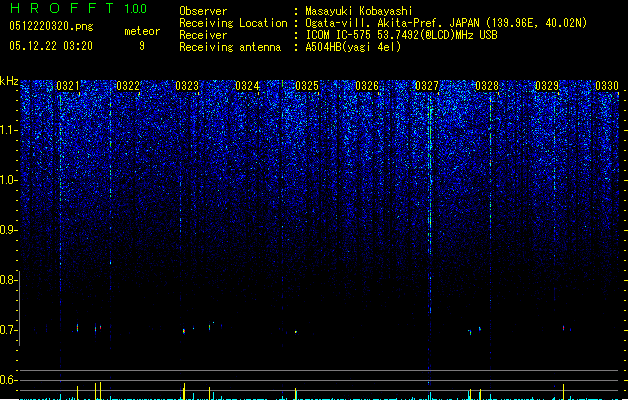The width and height of the screenshot is (629, 400).
Task: Click the 0322 time marker
Action: tap(128, 86)
